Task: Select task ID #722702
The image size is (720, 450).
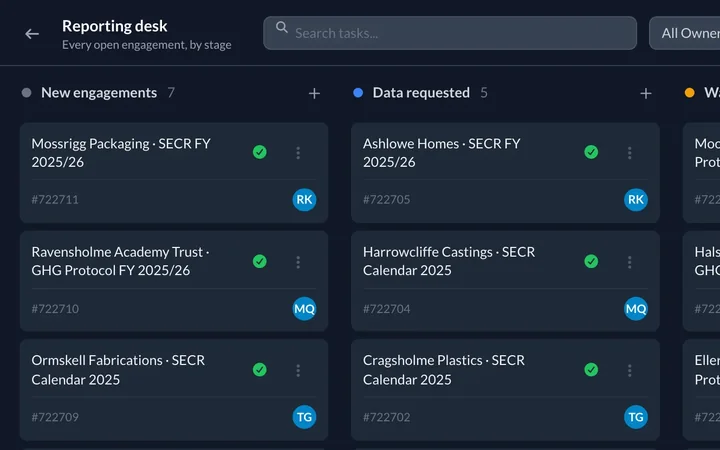Action: pos(387,417)
